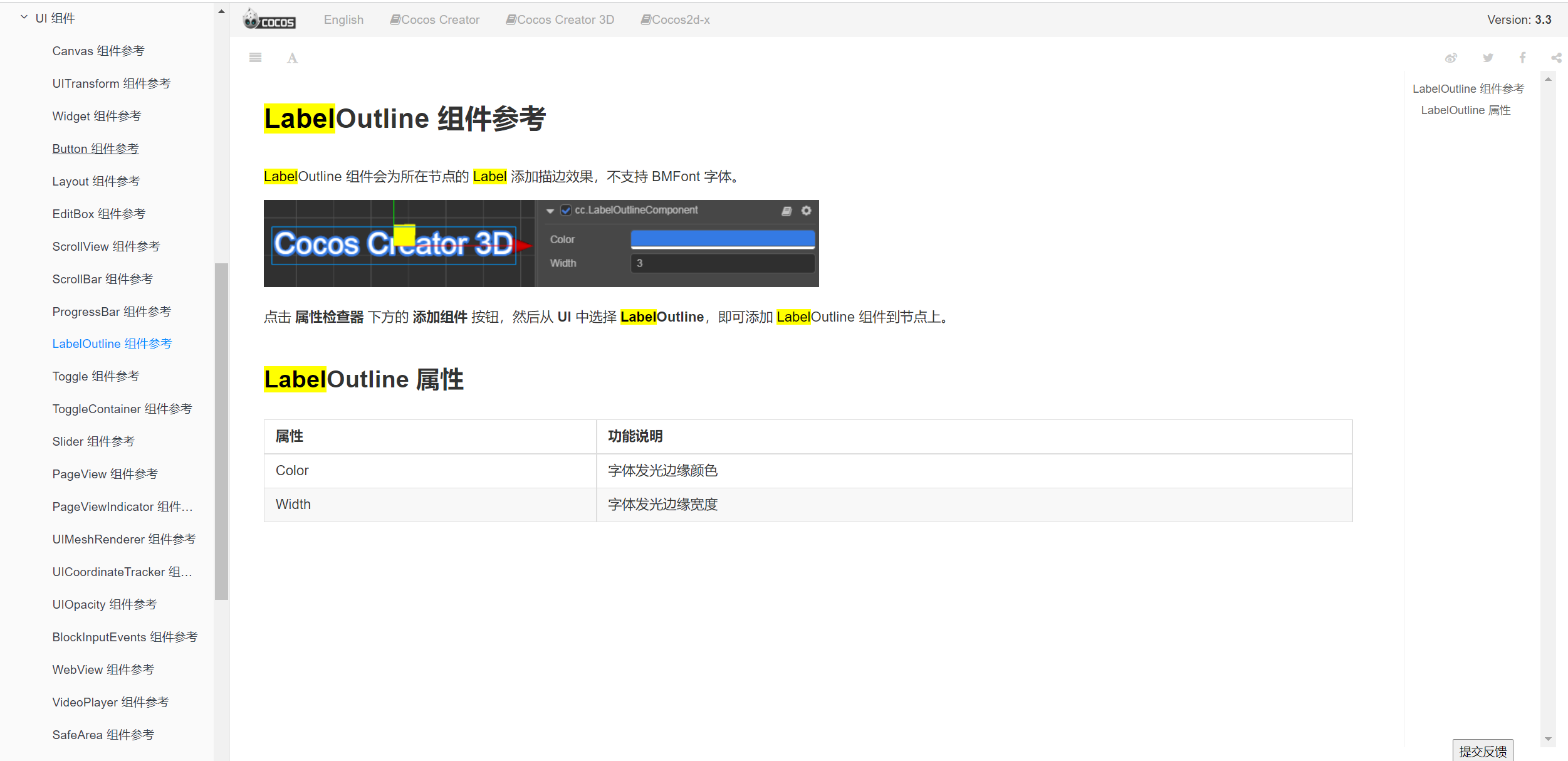Open Toggle 组件参考 in sidebar
Image resolution: width=1568 pixels, height=761 pixels.
(95, 376)
